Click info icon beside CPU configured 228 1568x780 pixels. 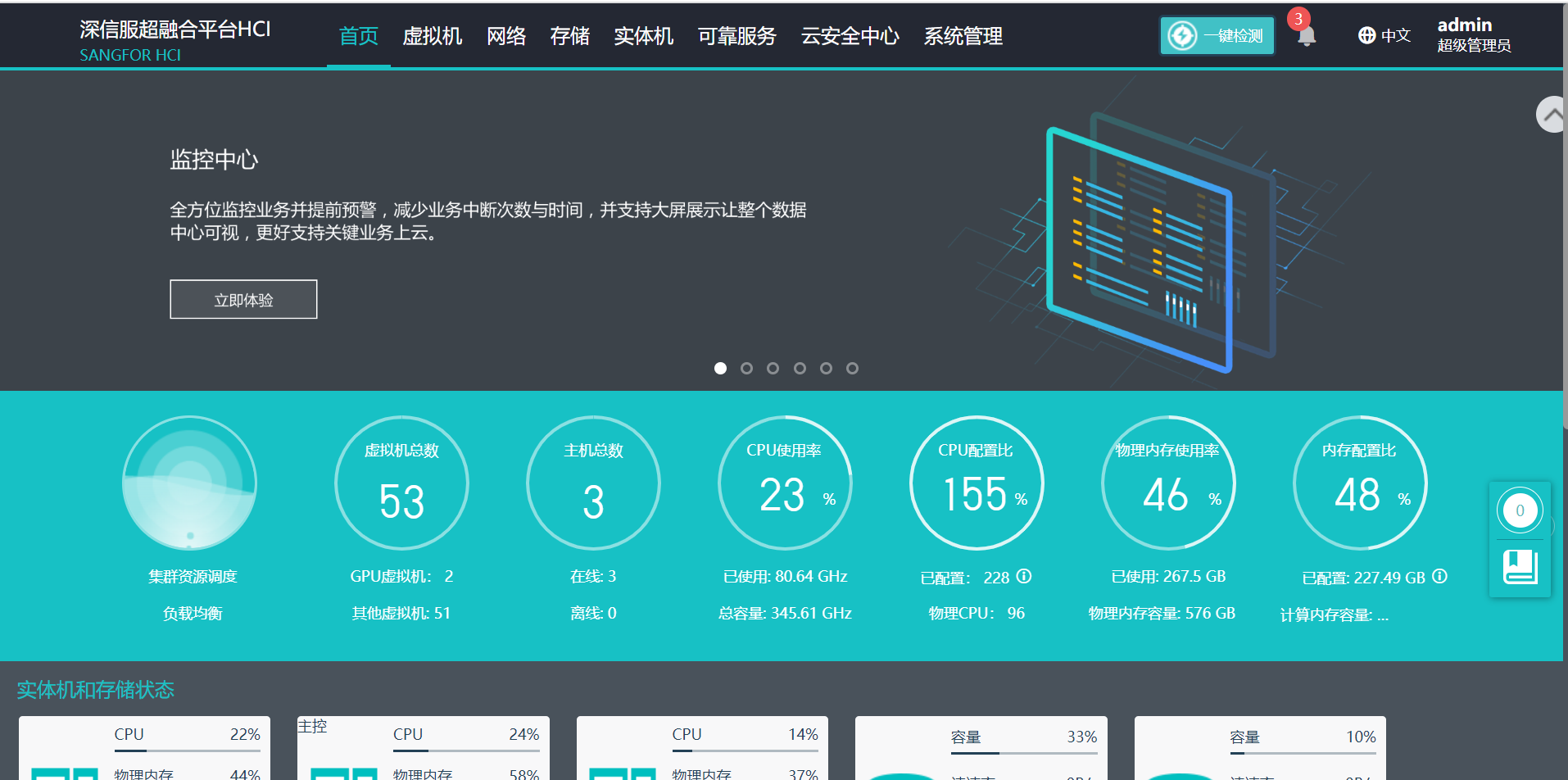(1024, 576)
